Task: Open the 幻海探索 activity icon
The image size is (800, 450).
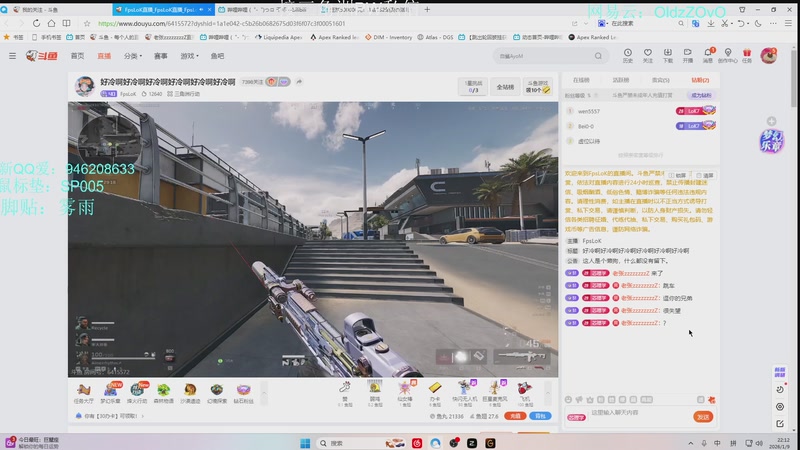Action: [x=217, y=393]
